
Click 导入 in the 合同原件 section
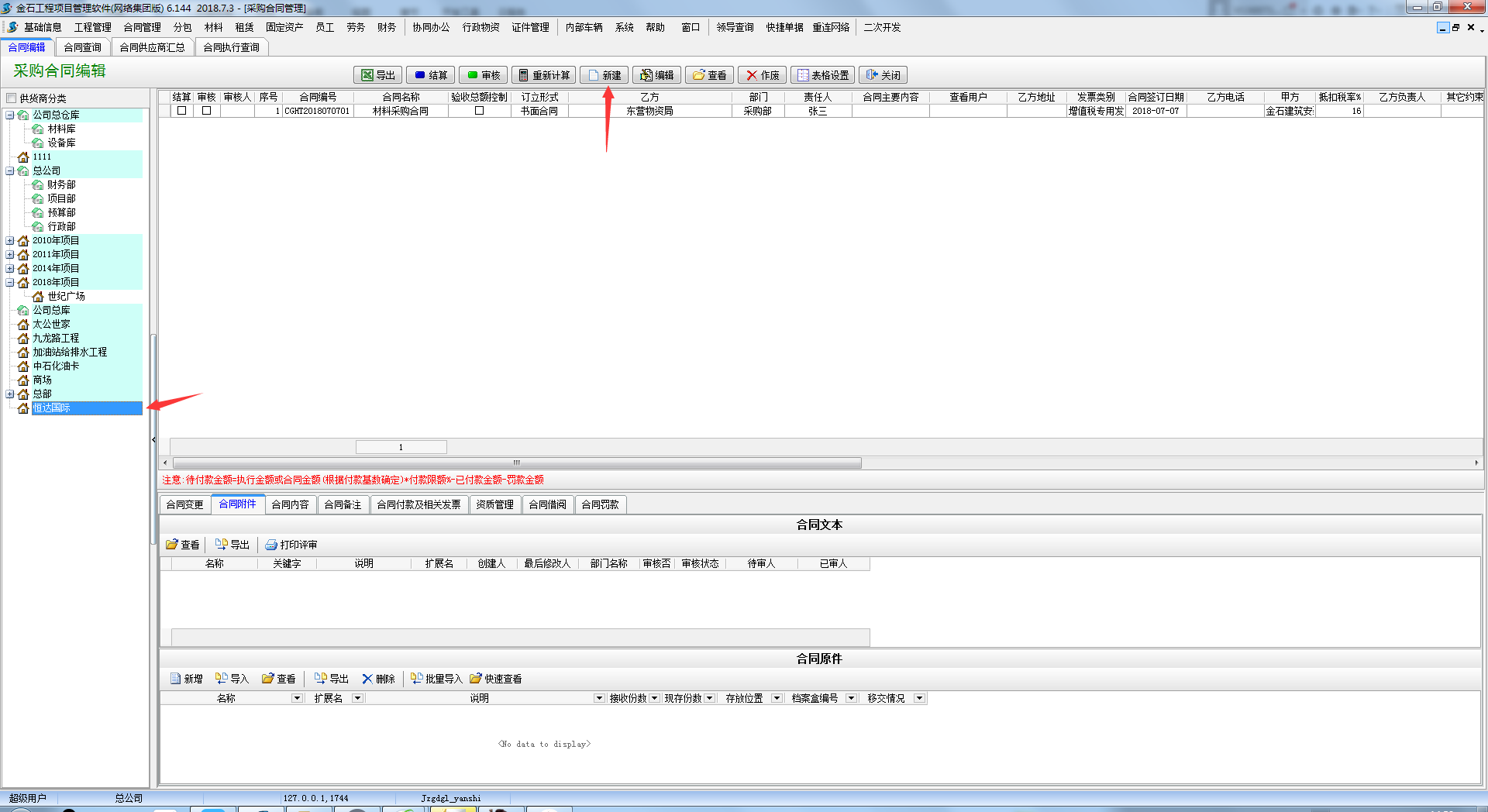coord(232,679)
